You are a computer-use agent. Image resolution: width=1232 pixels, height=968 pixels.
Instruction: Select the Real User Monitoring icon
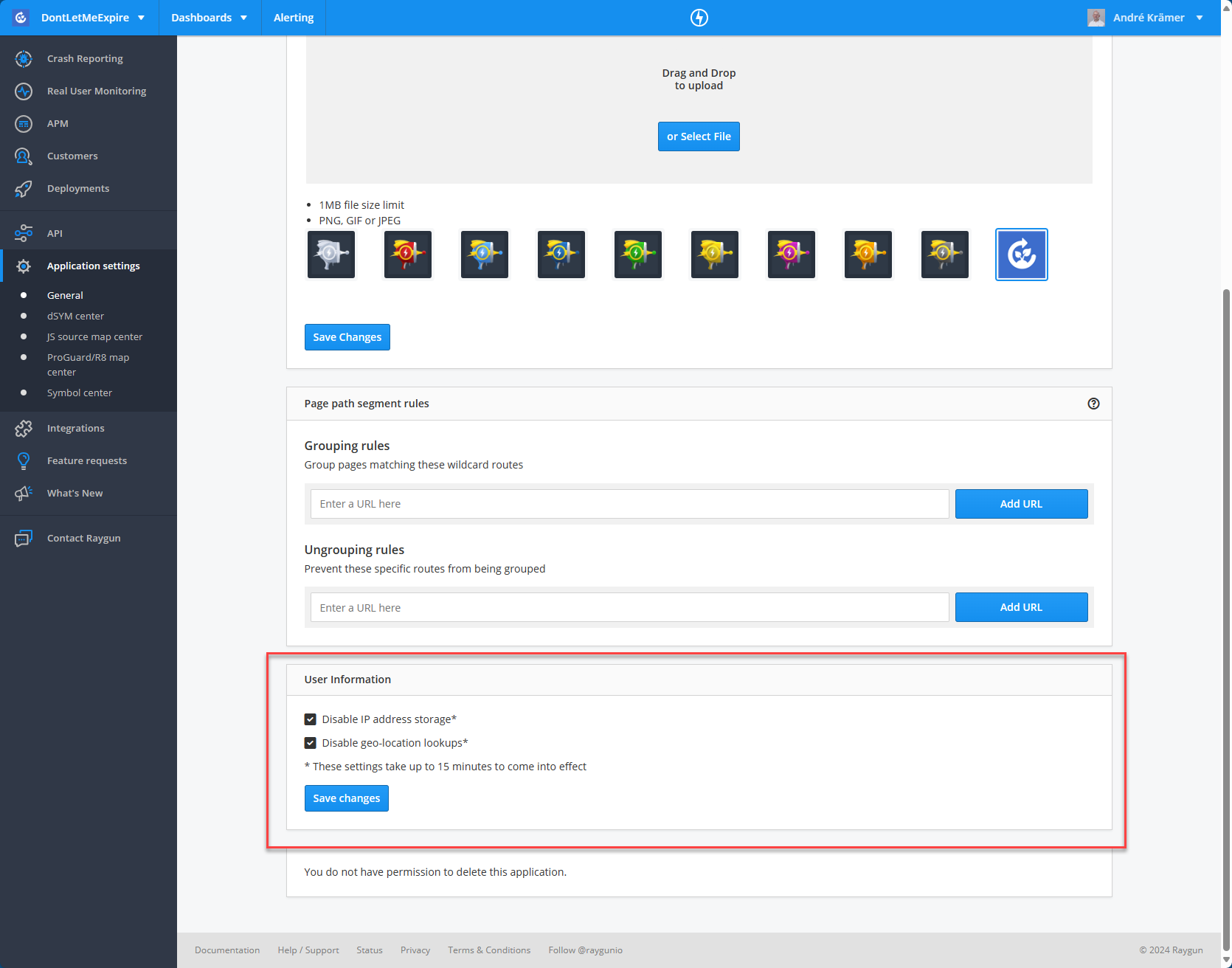click(24, 91)
